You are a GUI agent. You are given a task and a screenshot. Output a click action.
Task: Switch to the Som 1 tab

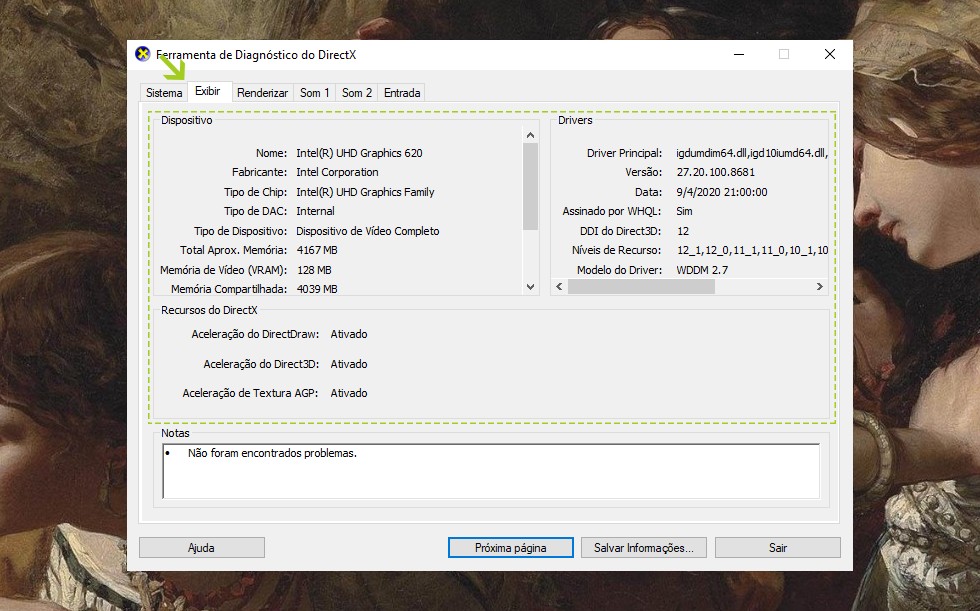click(x=314, y=93)
